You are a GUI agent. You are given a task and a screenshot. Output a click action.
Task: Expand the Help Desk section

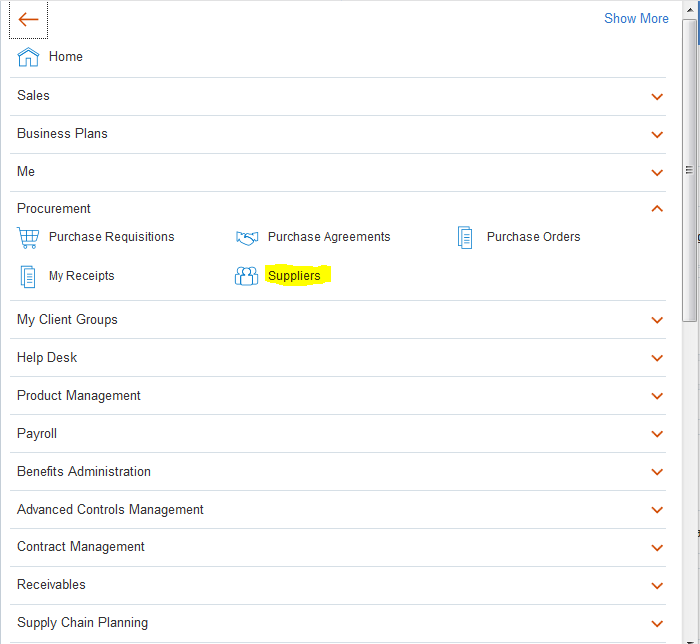[338, 357]
